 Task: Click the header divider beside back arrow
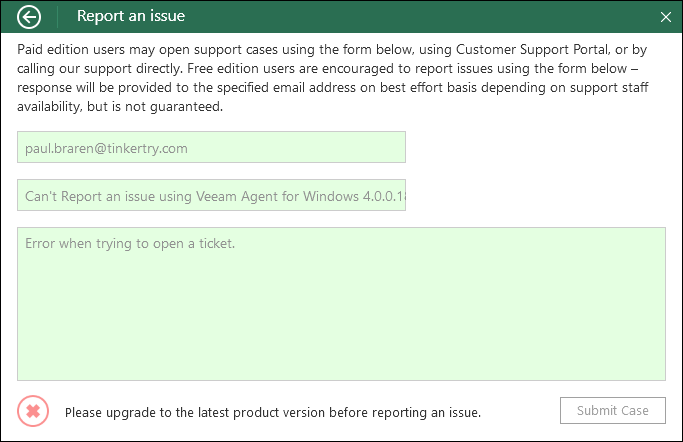click(57, 17)
